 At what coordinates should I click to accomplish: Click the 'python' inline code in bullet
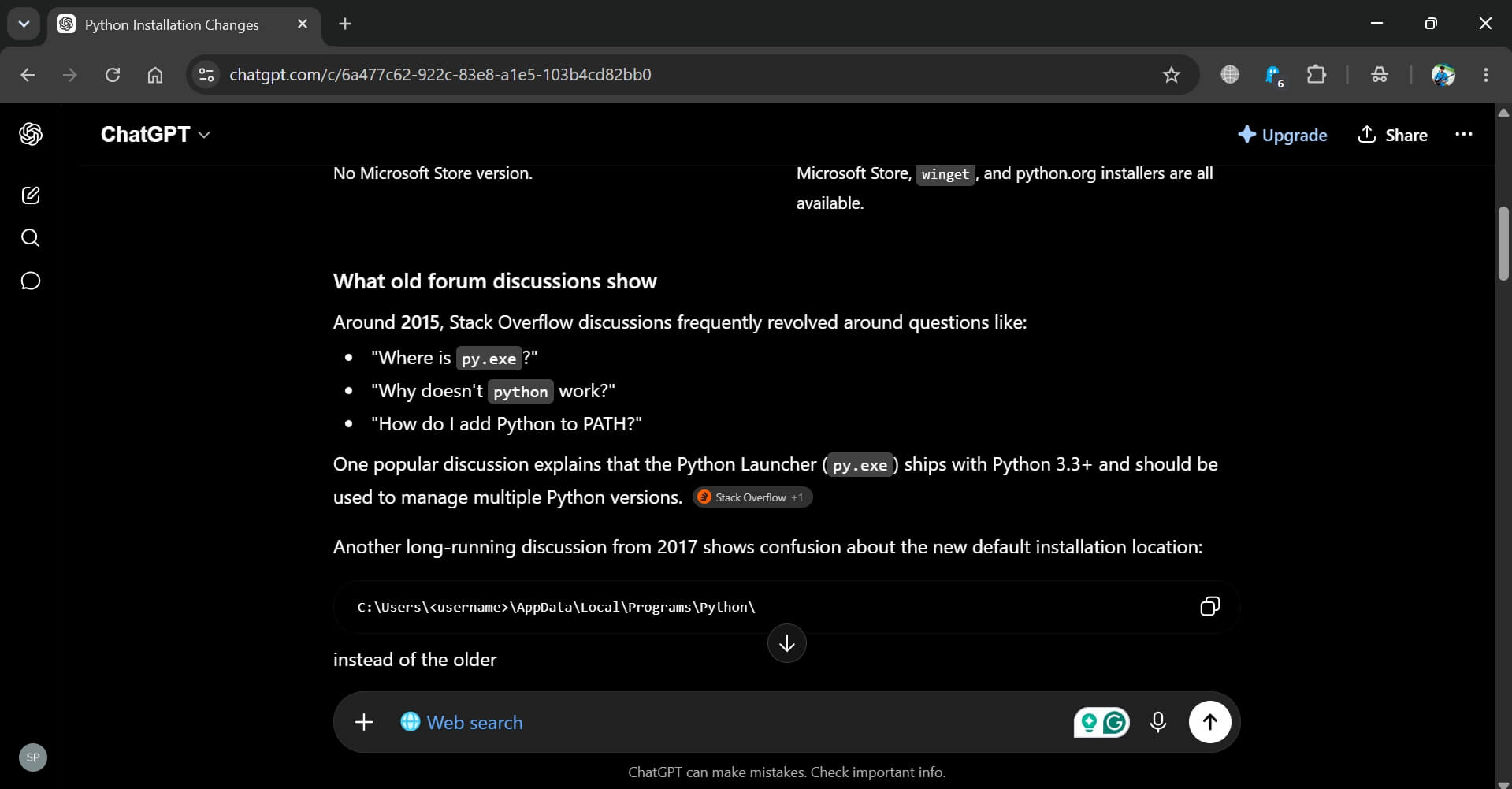point(520,392)
